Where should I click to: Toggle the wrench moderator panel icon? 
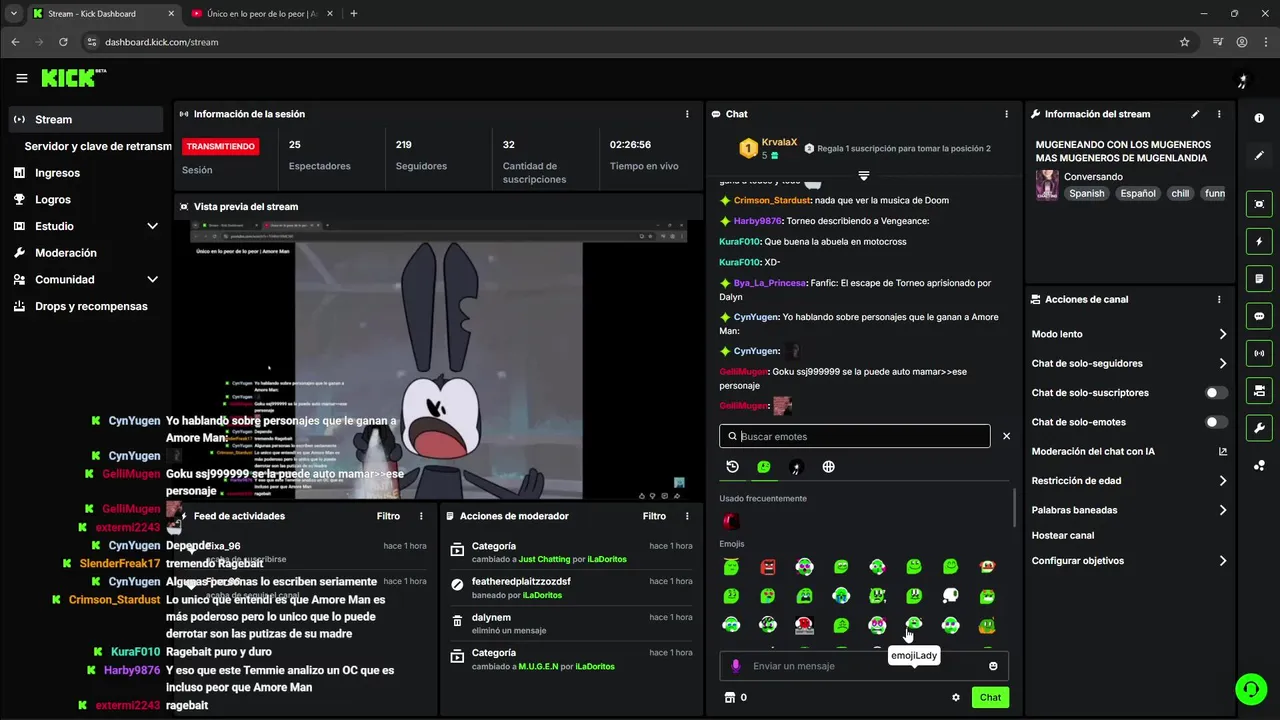click(1259, 428)
